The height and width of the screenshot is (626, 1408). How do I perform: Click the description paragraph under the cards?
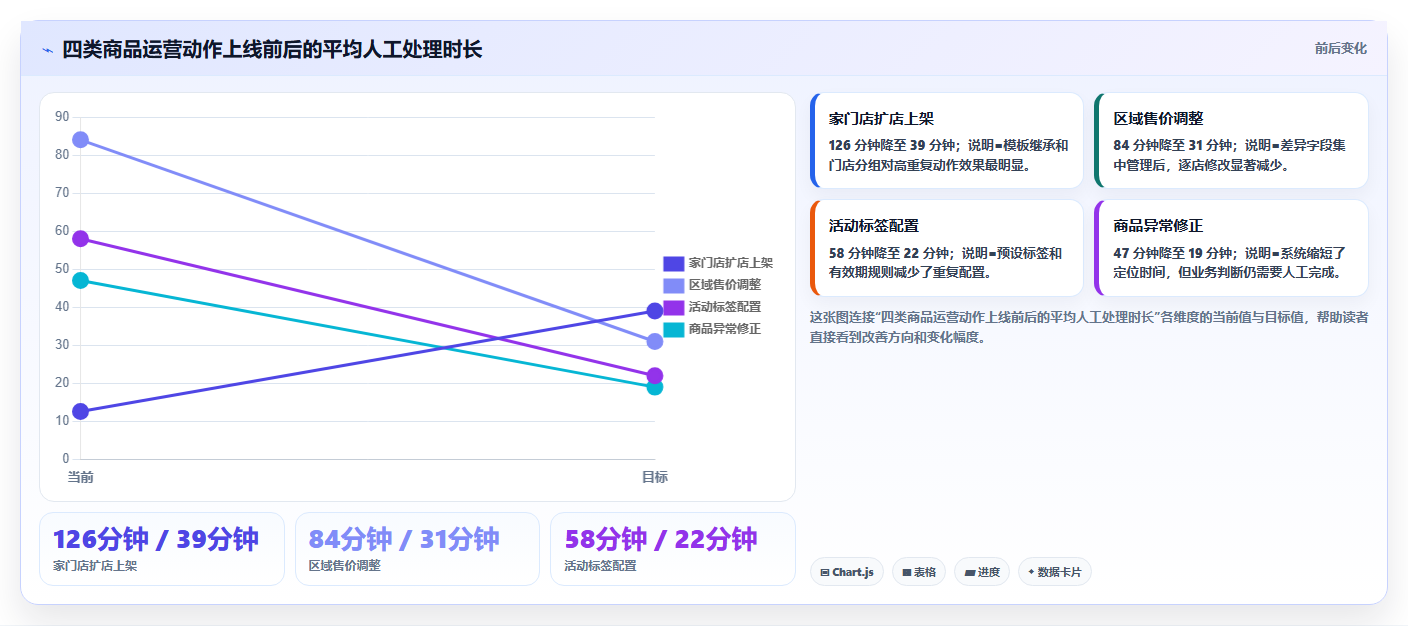coord(1089,327)
